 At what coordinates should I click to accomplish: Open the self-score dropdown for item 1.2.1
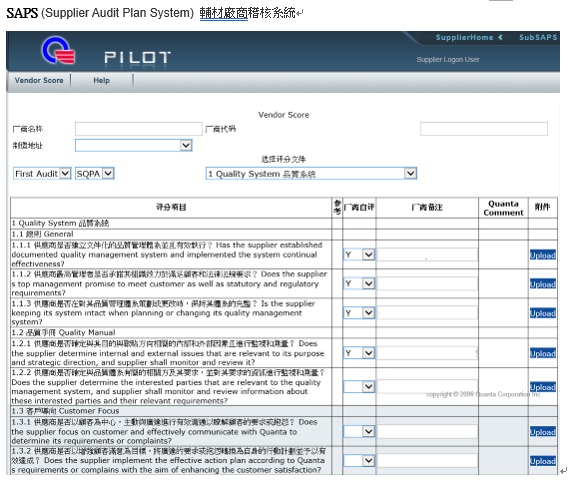(x=359, y=353)
